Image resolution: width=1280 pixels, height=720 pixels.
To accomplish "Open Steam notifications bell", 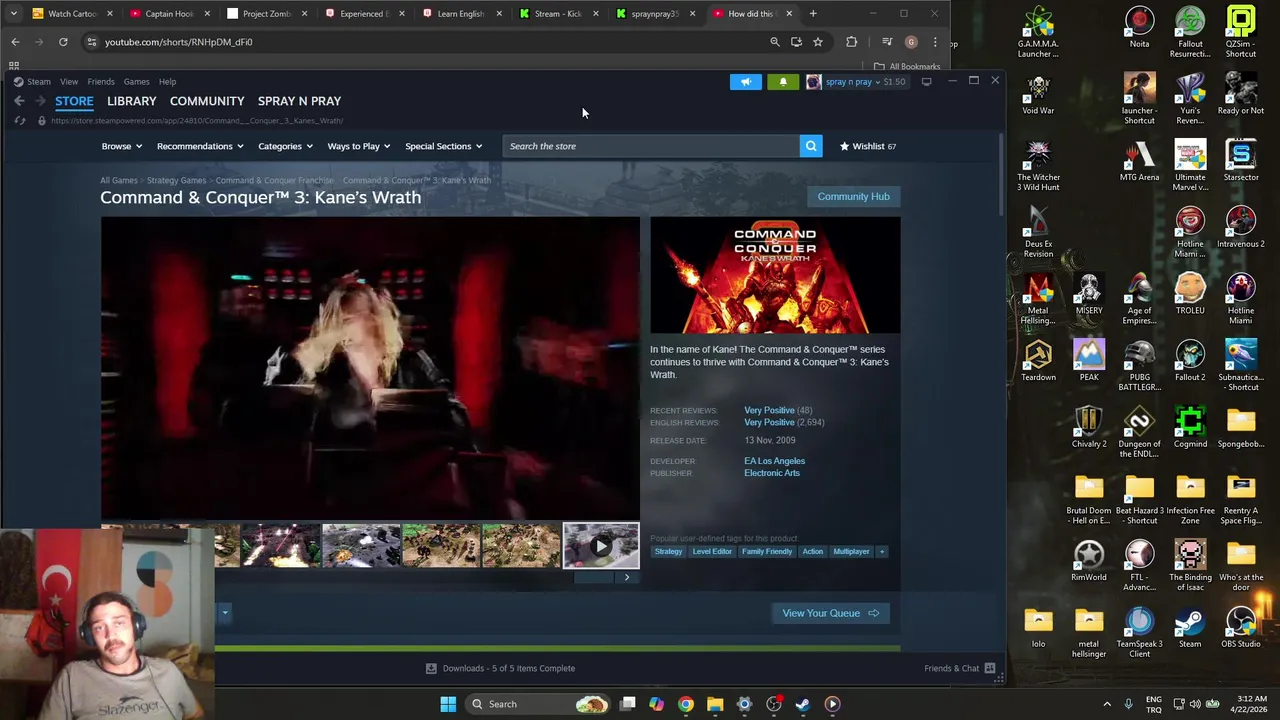I will coord(783,82).
